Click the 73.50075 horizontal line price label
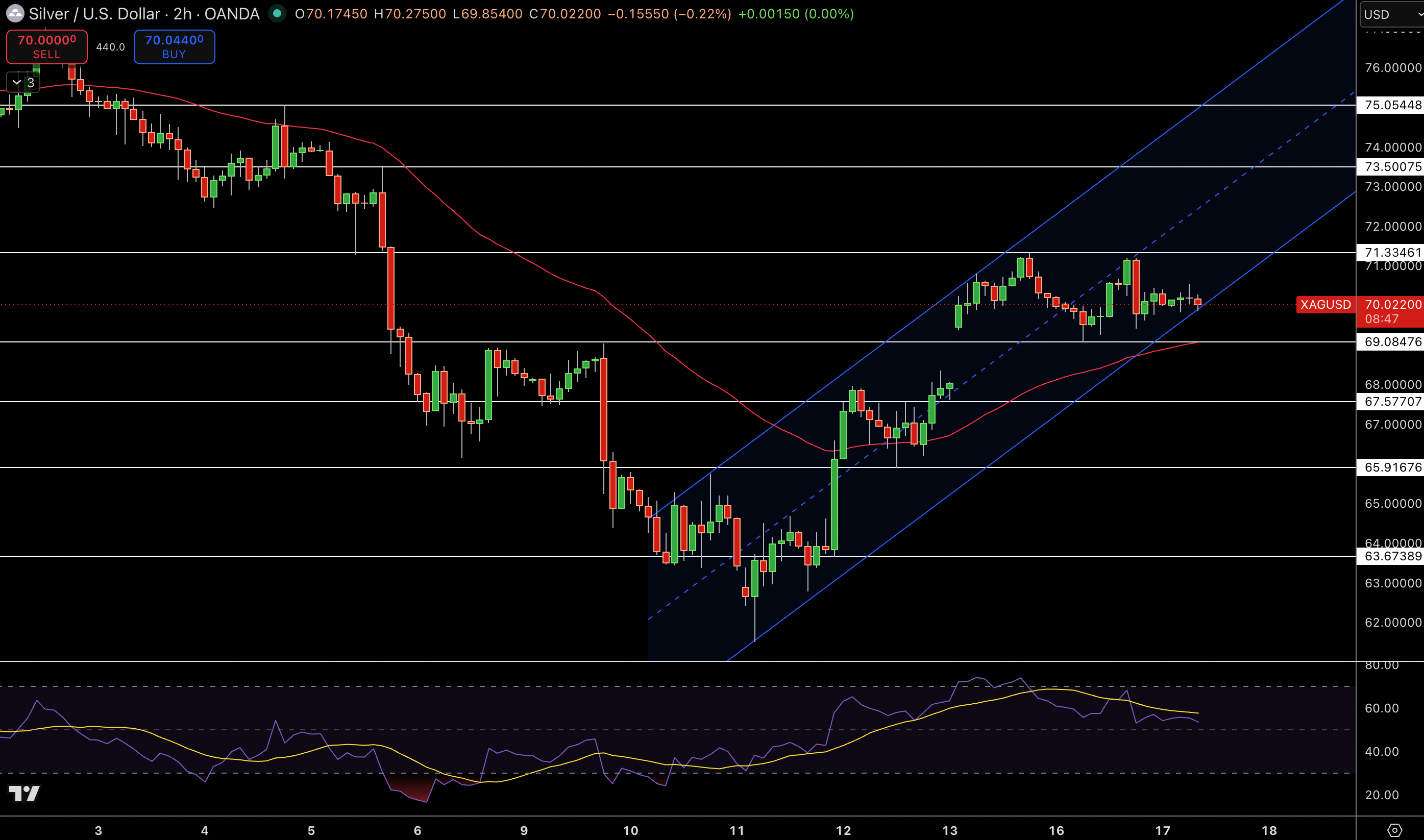This screenshot has width=1424, height=840. tap(1390, 167)
